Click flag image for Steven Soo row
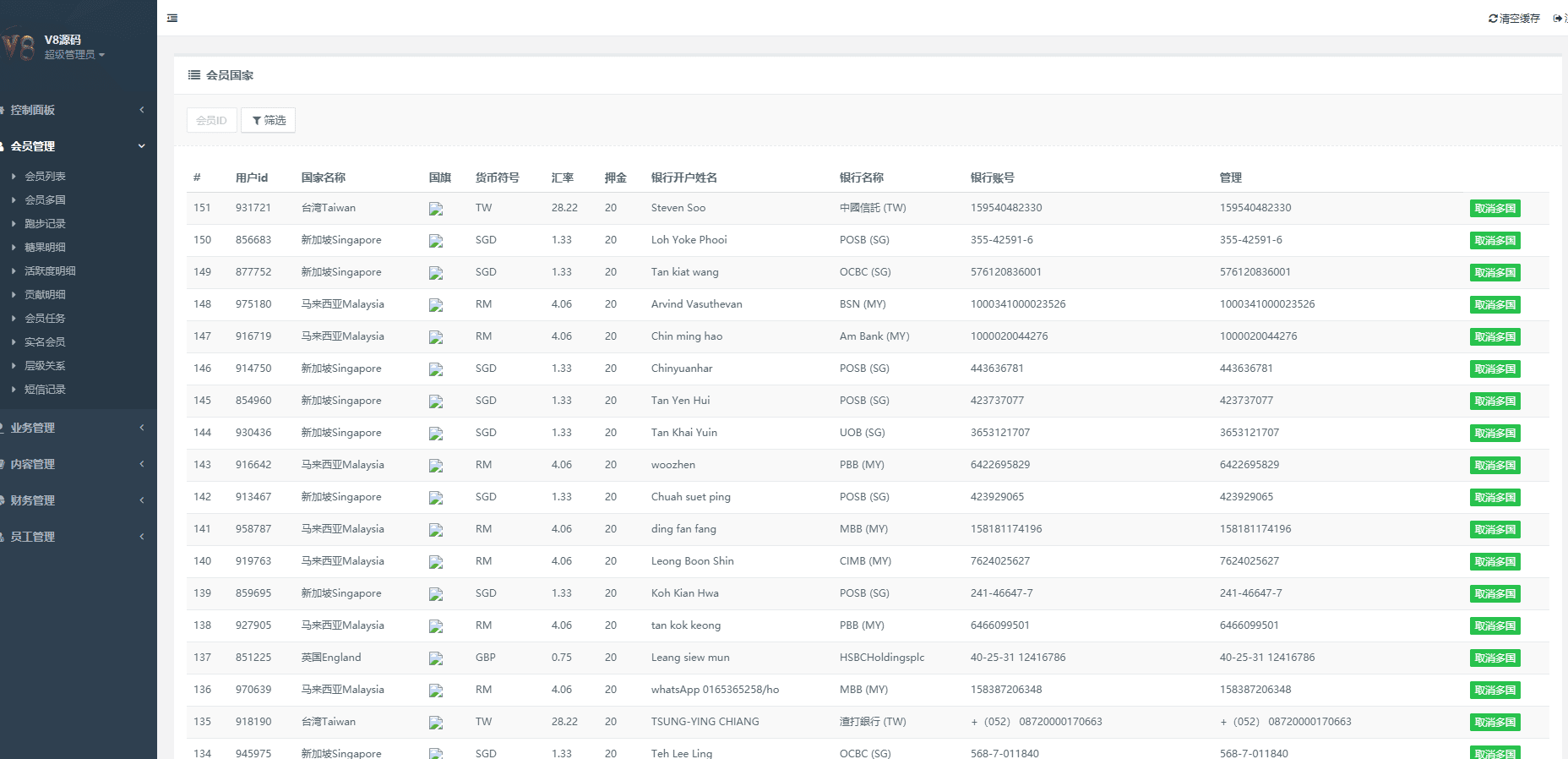 [436, 209]
